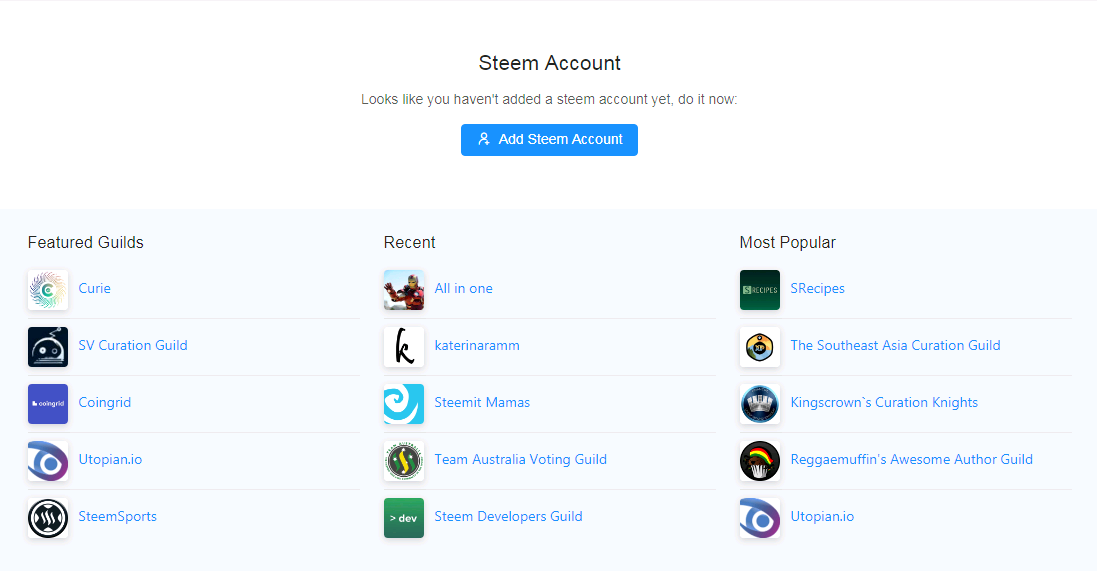Open Utopian.io link in Featured Guilds
The image size is (1097, 571).
tap(111, 460)
